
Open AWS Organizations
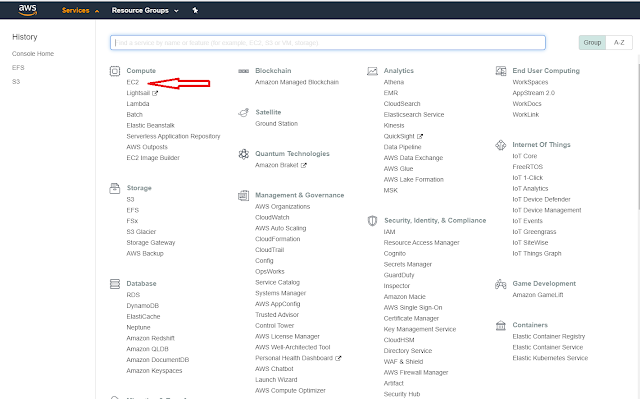click(x=283, y=207)
